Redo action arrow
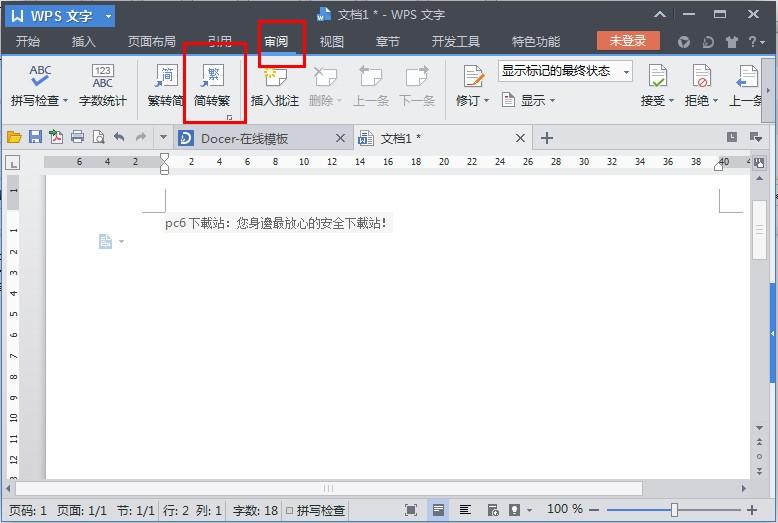Screen dimensions: 778x523 pyautogui.click(x=141, y=136)
